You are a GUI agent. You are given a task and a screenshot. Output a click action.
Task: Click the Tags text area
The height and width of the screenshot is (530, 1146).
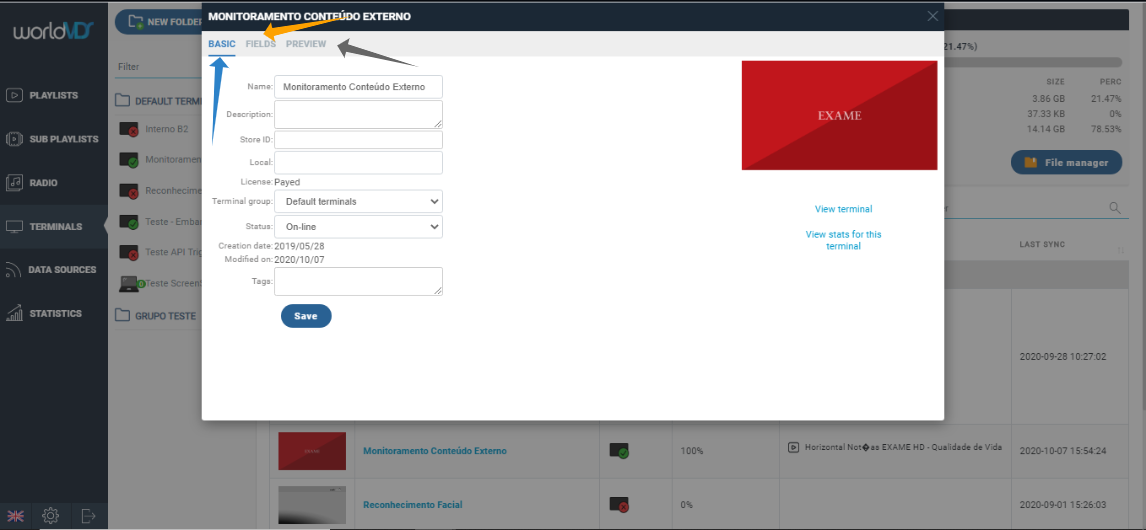[358, 281]
